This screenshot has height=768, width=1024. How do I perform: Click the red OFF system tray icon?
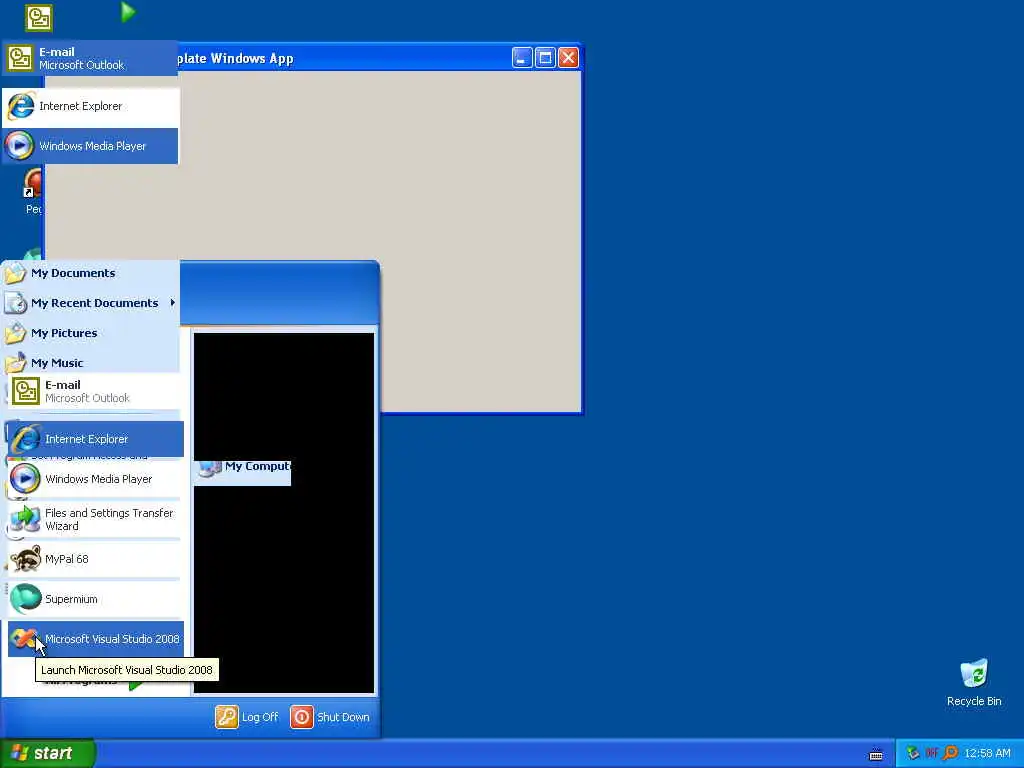(931, 753)
